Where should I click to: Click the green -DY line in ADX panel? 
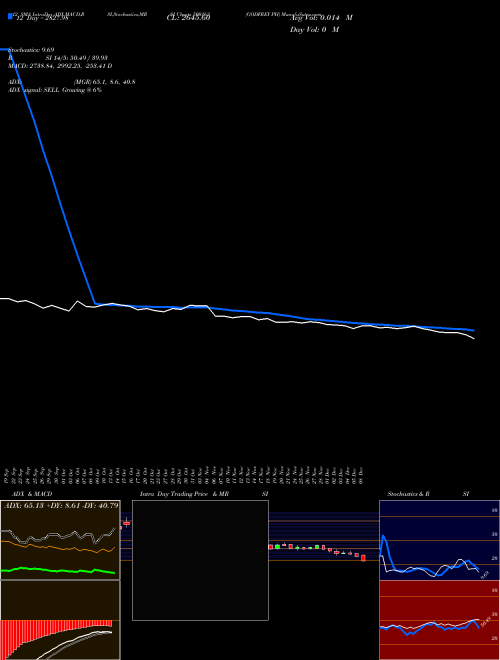58,570
